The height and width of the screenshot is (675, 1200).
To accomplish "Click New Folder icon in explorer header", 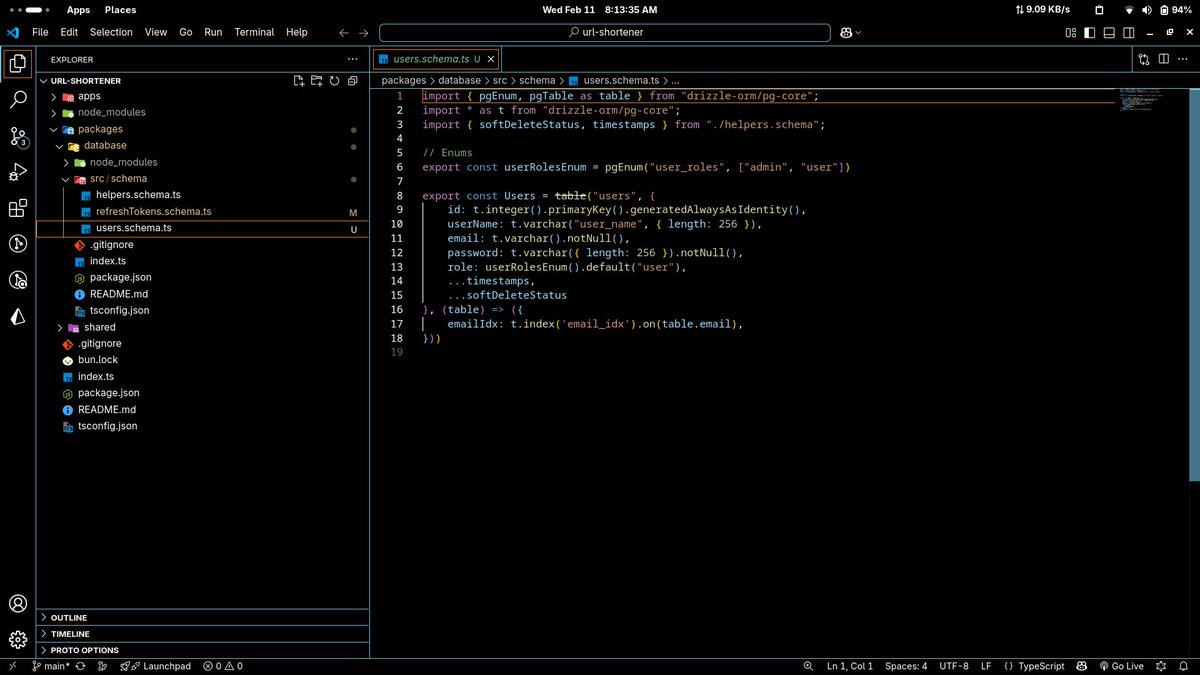I will coord(317,81).
